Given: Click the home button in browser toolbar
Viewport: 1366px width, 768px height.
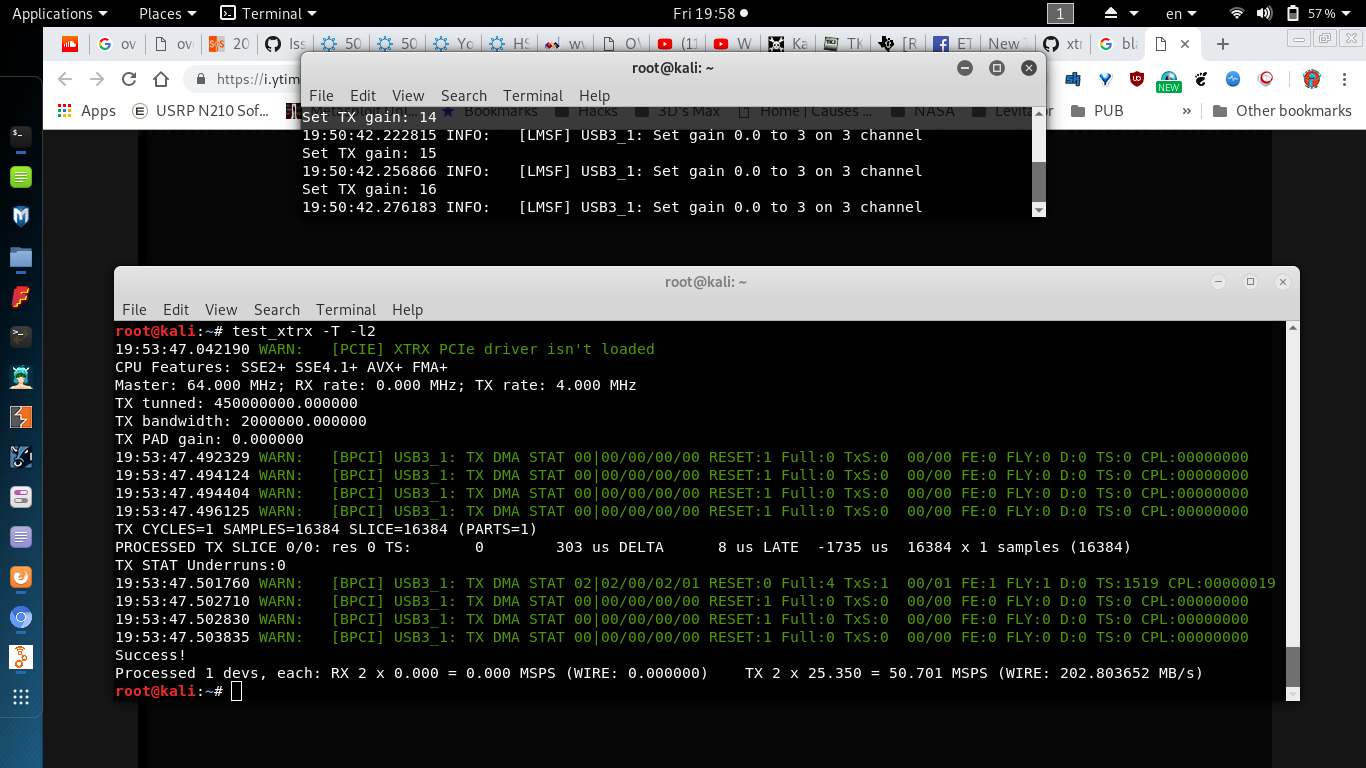Looking at the screenshot, I should pyautogui.click(x=161, y=78).
